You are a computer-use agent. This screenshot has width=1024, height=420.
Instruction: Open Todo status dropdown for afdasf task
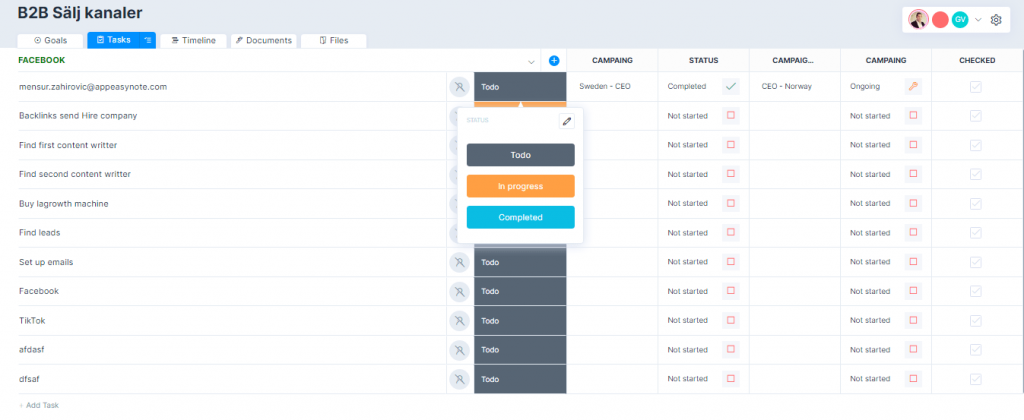coord(520,350)
